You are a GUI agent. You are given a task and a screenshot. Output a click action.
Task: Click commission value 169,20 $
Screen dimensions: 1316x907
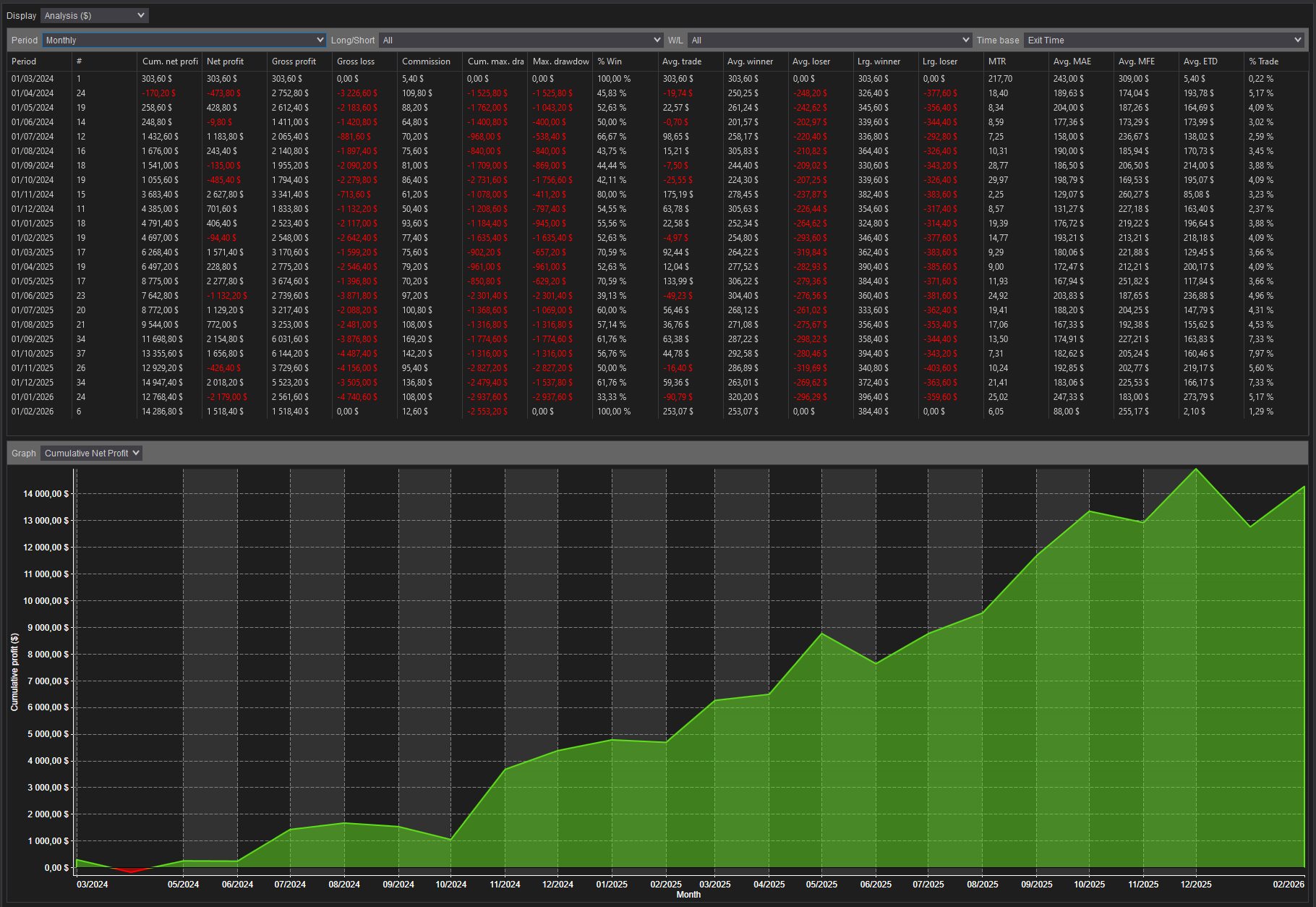(417, 339)
